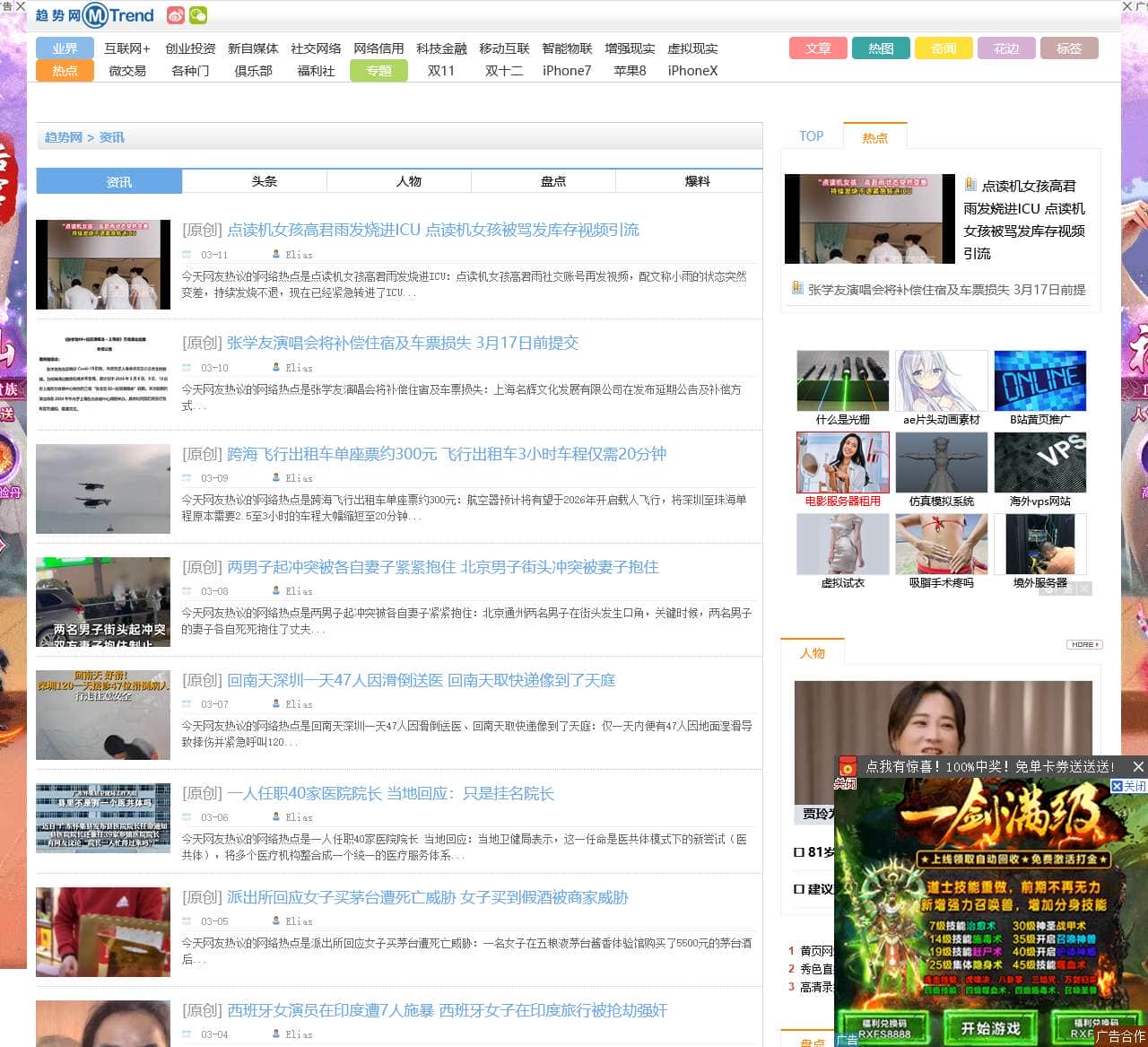1148x1047 pixels.
Task: Close the 点我有惊喜 popup bar with X
Action: [x=1138, y=766]
